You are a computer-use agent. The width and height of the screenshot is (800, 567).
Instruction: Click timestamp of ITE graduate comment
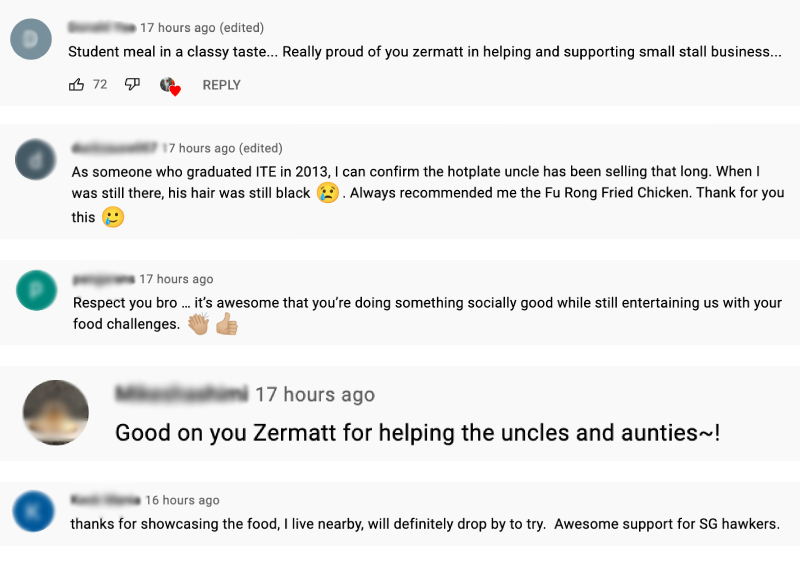222,148
